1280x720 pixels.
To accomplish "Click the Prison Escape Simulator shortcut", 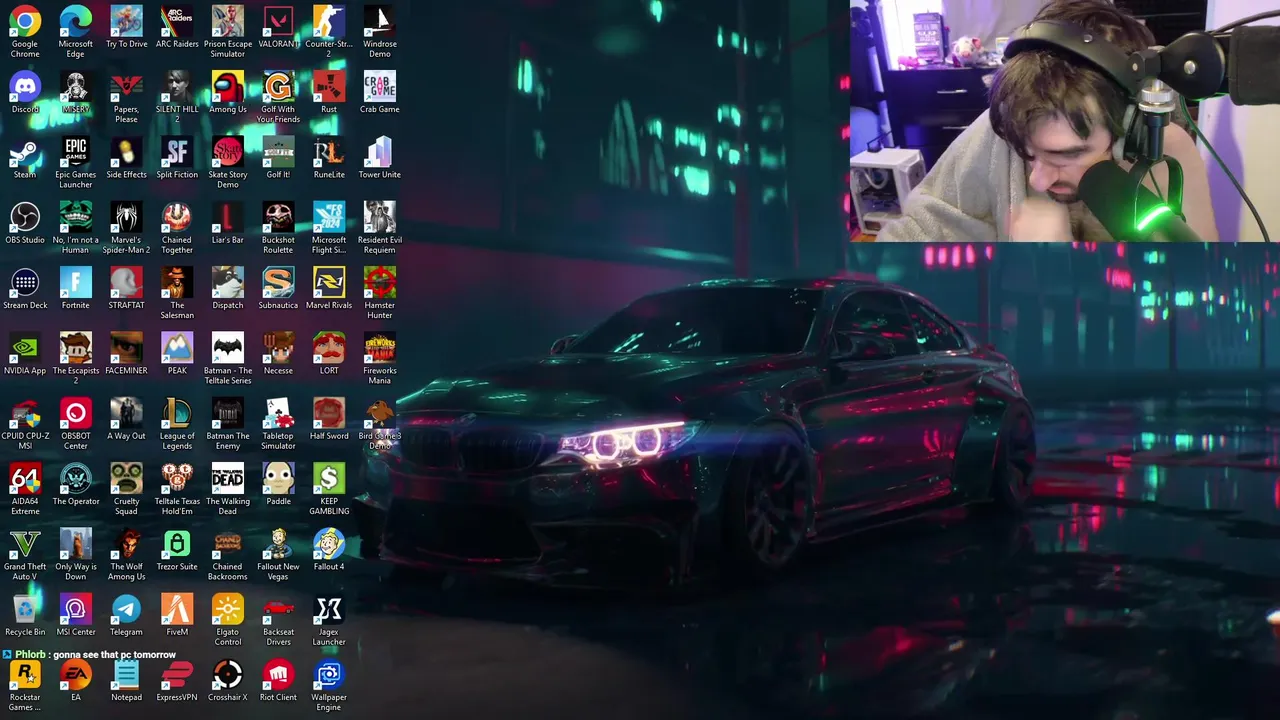I will pos(228,21).
